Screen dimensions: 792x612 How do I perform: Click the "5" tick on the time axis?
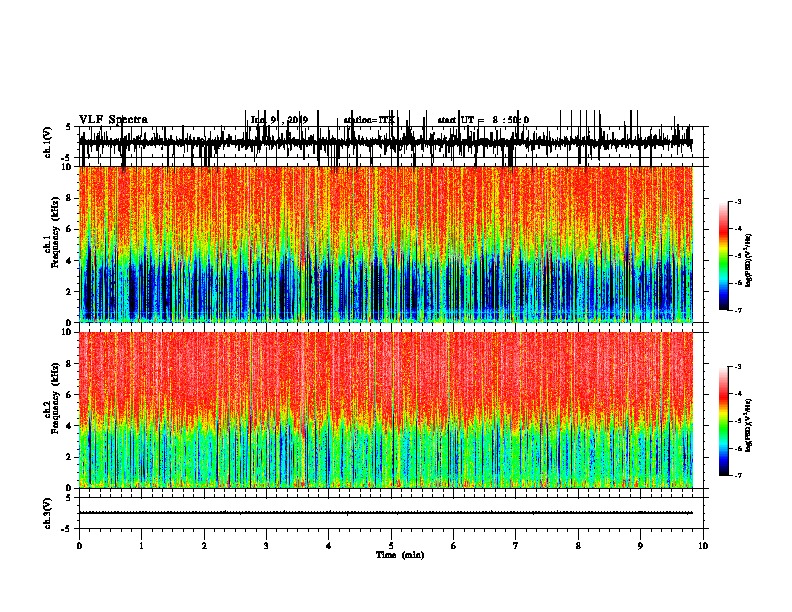pyautogui.click(x=391, y=546)
